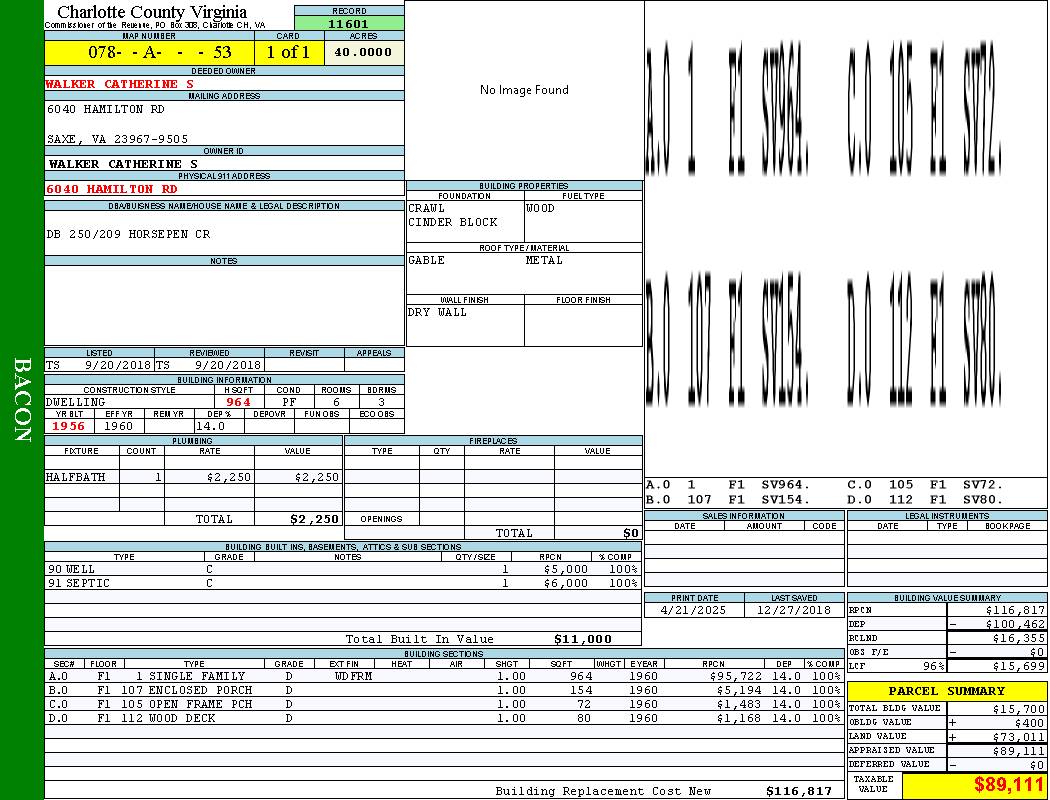
Task: Click the green record number 11601 field
Action: (349, 24)
